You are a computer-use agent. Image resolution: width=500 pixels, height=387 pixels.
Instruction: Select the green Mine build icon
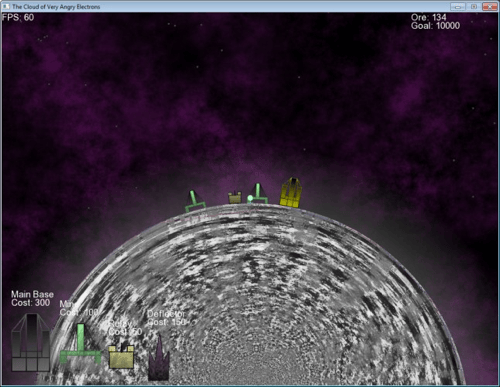80,343
